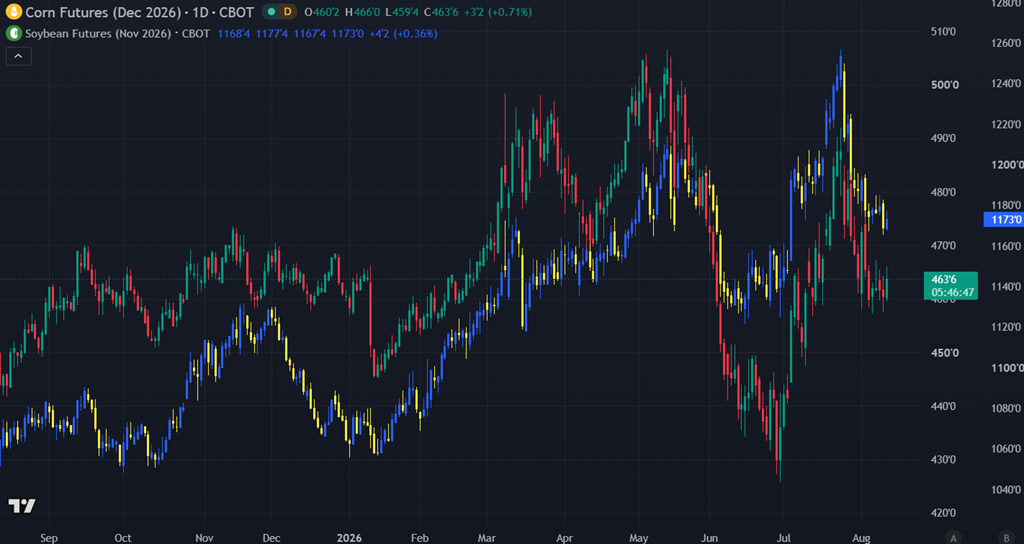Toggle scale B button on the soybean axis
Image resolution: width=1024 pixels, height=544 pixels.
point(1007,538)
